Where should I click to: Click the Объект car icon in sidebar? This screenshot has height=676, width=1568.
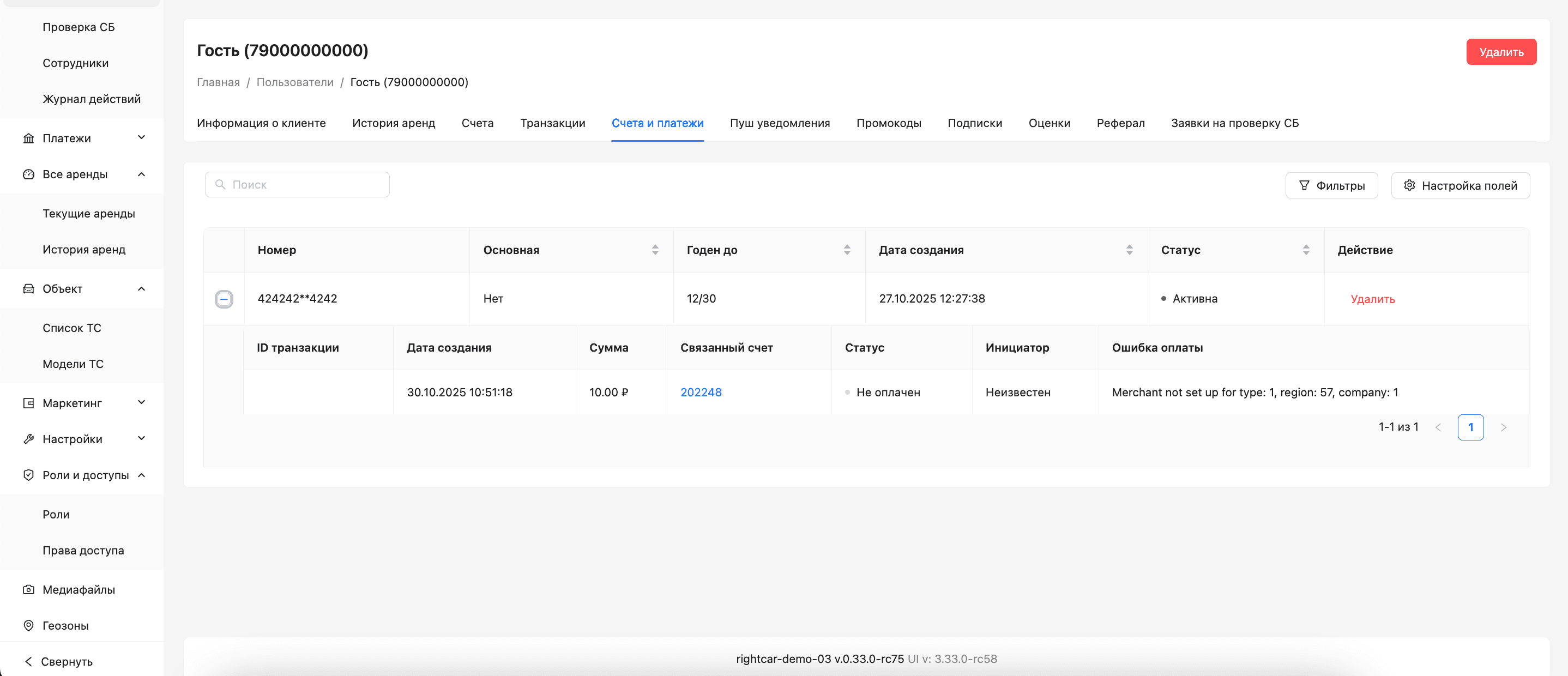click(x=28, y=288)
